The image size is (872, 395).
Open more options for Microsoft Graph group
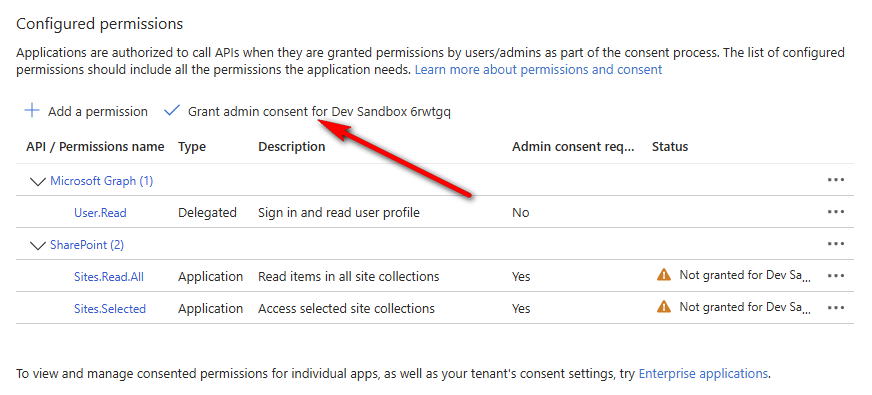point(836,180)
